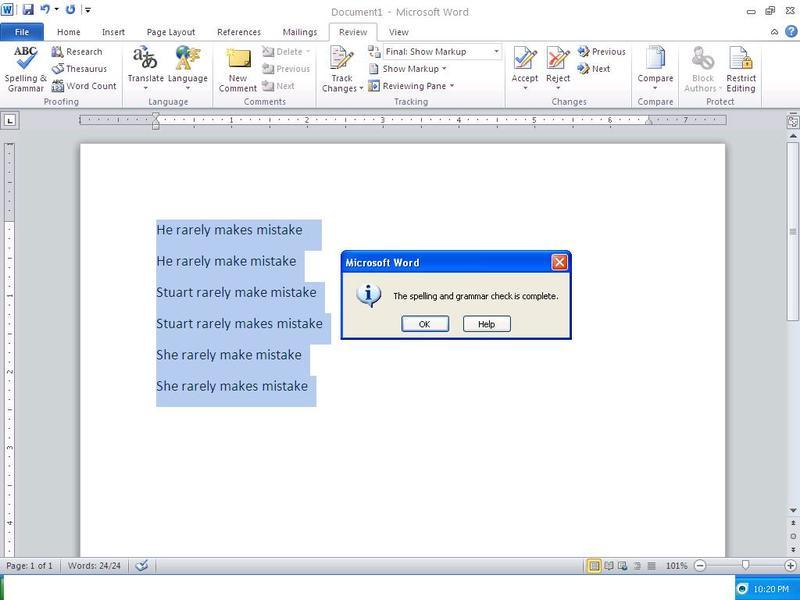Open the undo history dropdown arrow

click(56, 10)
